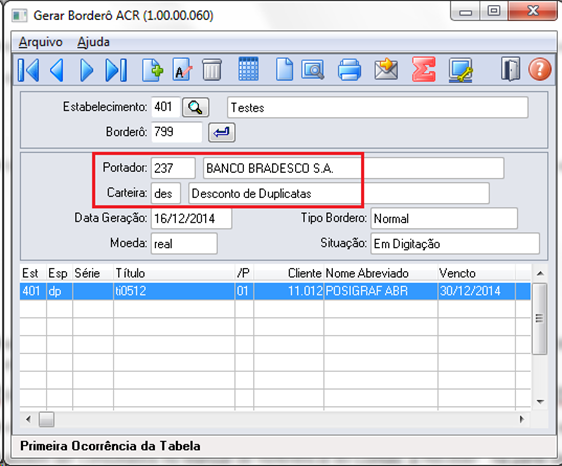Select the Nome Abreviado column header
The width and height of the screenshot is (562, 466).
pos(381,273)
